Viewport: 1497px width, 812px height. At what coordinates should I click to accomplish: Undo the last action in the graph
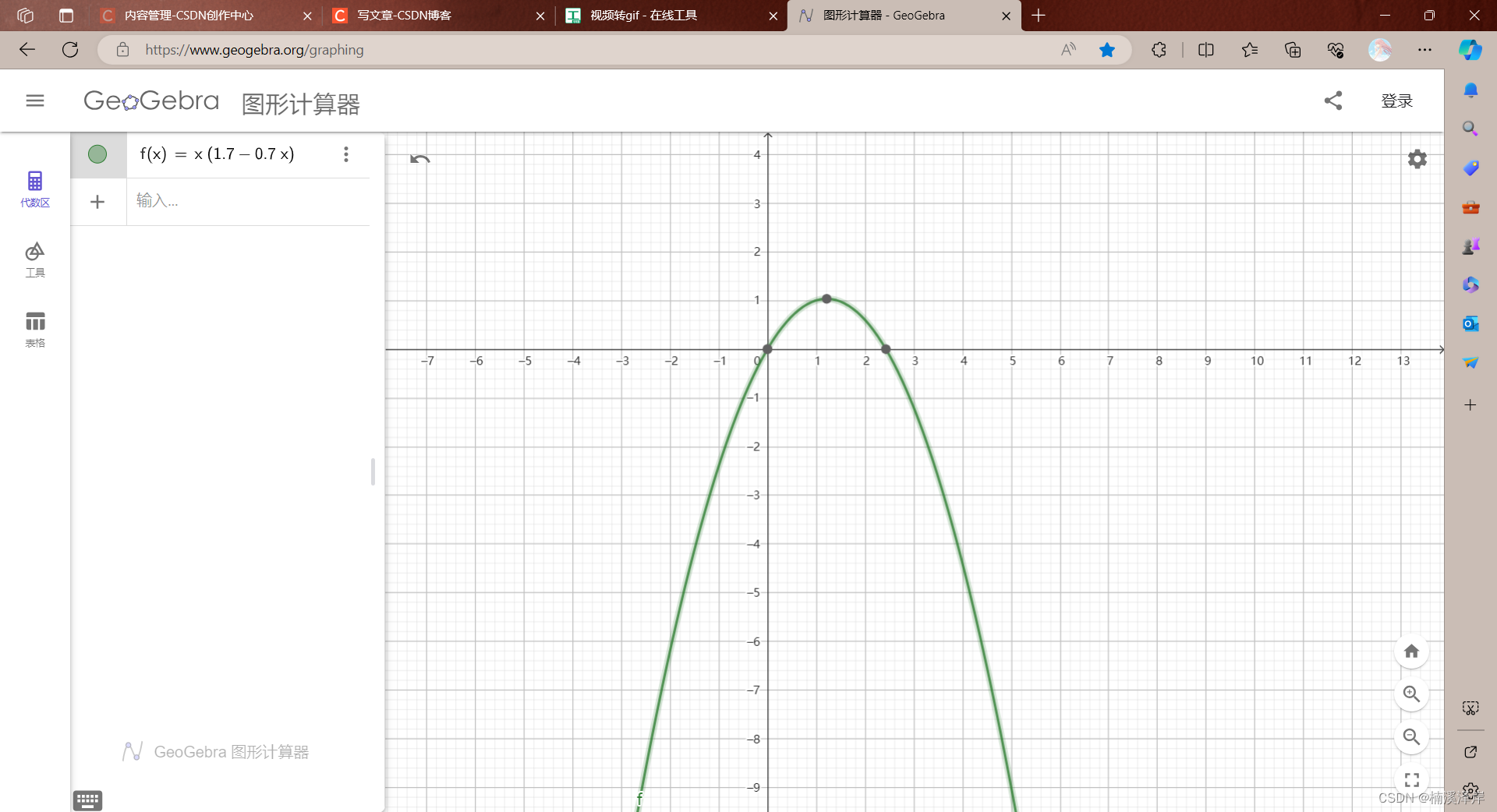(419, 159)
